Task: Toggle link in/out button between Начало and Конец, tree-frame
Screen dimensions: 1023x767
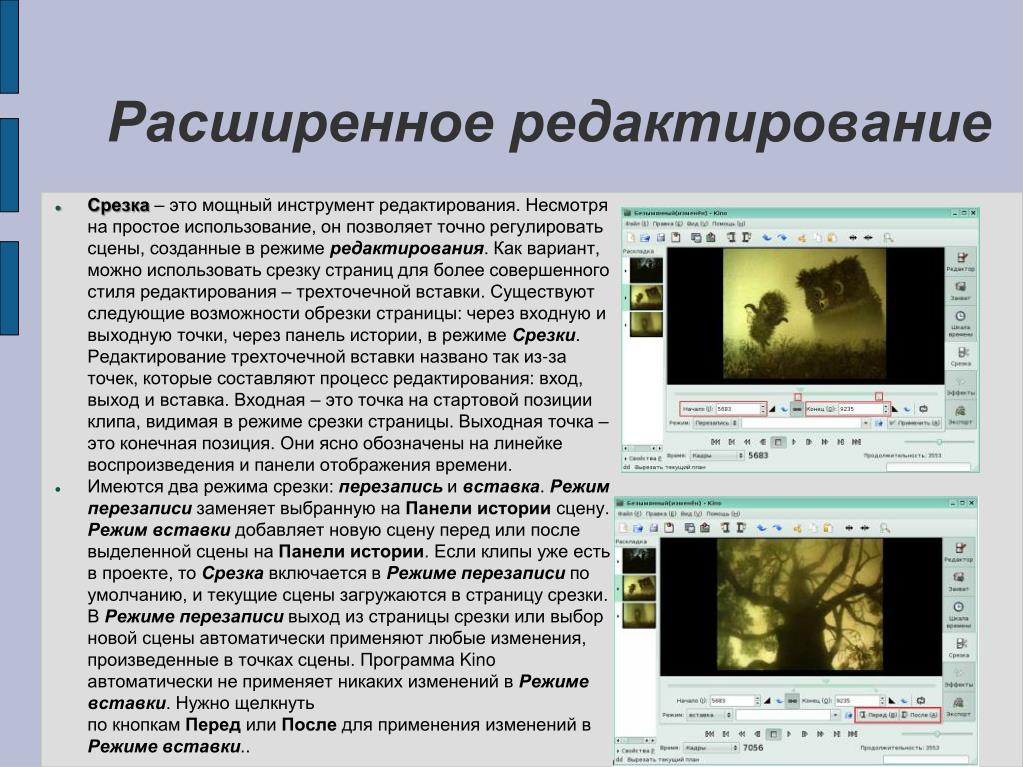Action: coord(792,701)
